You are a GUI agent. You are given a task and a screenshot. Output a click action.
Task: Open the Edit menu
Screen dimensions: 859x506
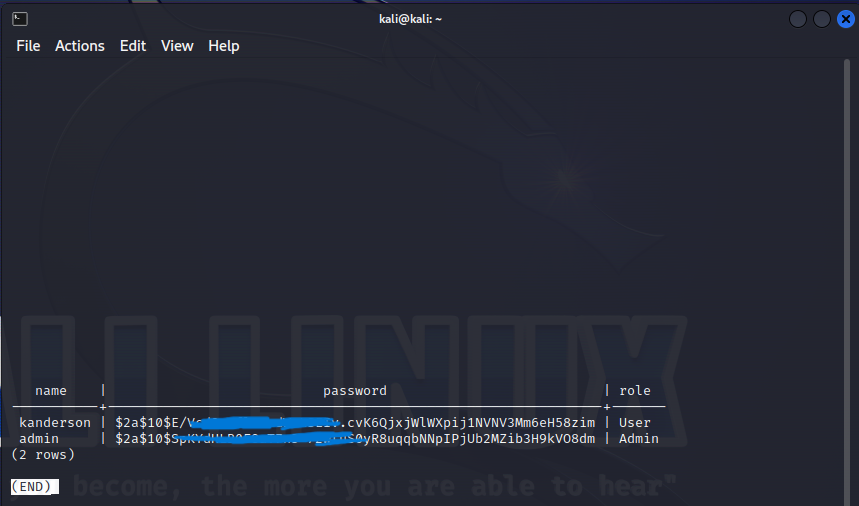pyautogui.click(x=133, y=46)
